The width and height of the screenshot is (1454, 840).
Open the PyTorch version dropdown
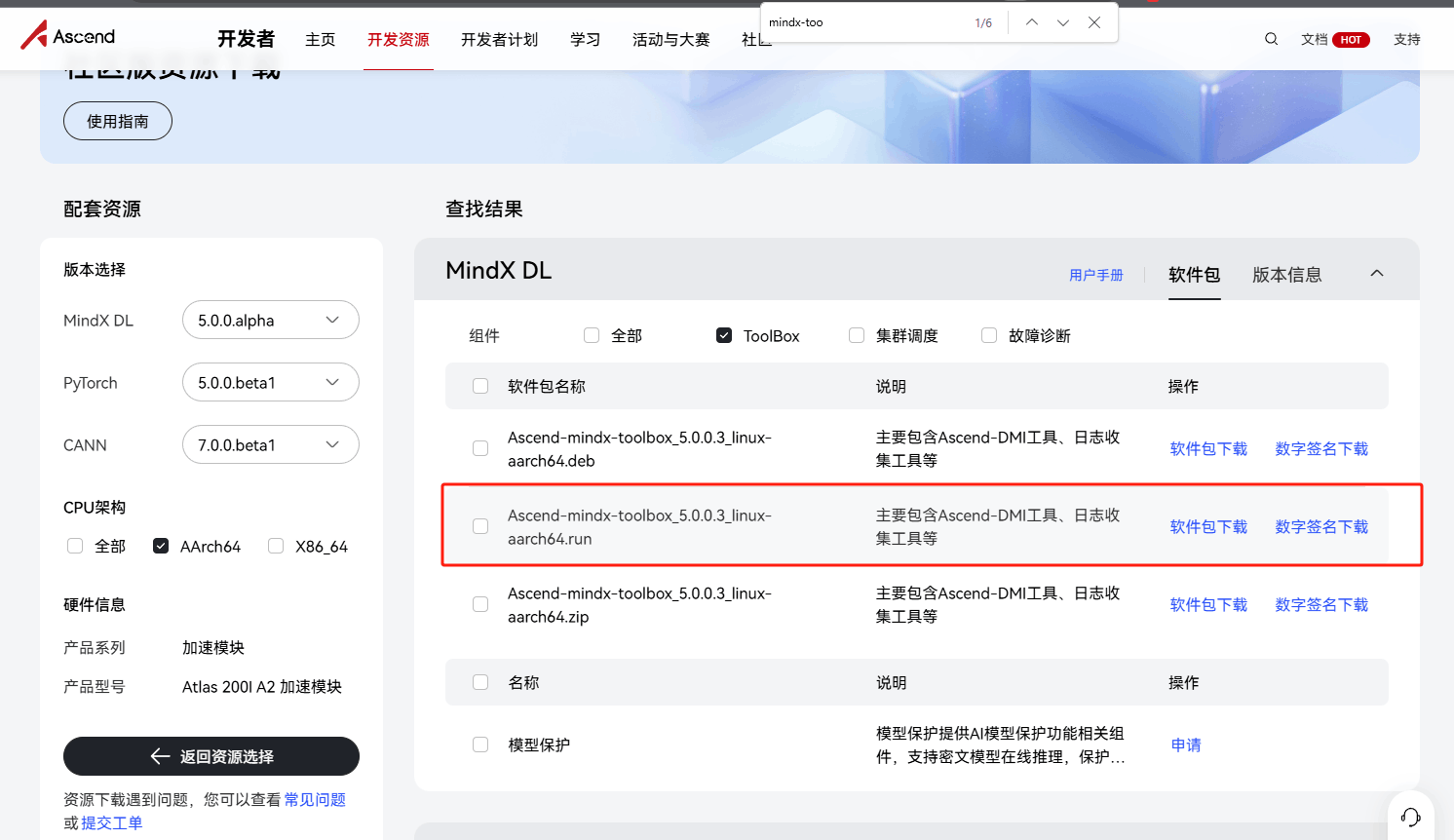(x=271, y=382)
